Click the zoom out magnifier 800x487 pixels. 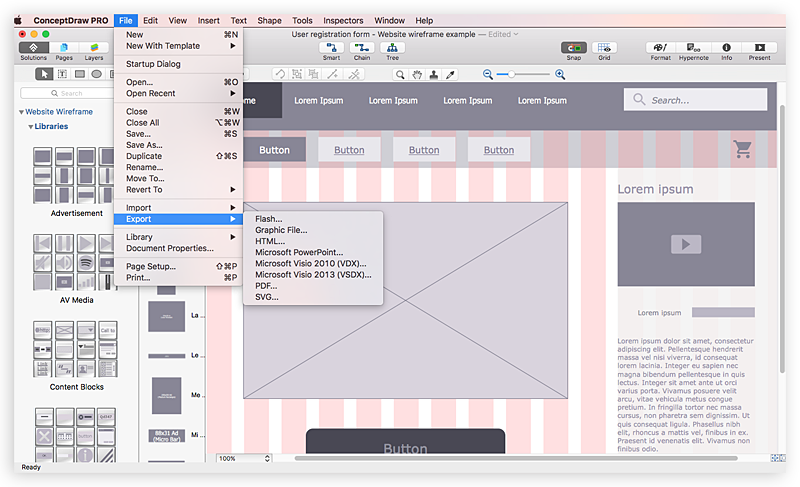click(488, 74)
